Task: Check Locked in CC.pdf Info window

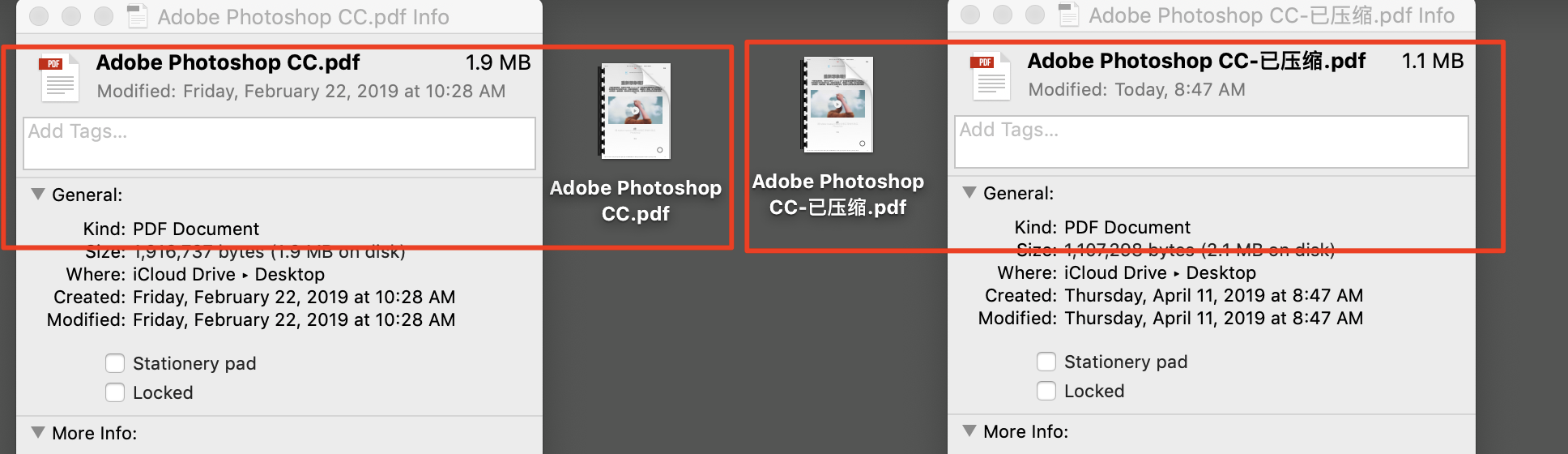Action: [x=115, y=392]
